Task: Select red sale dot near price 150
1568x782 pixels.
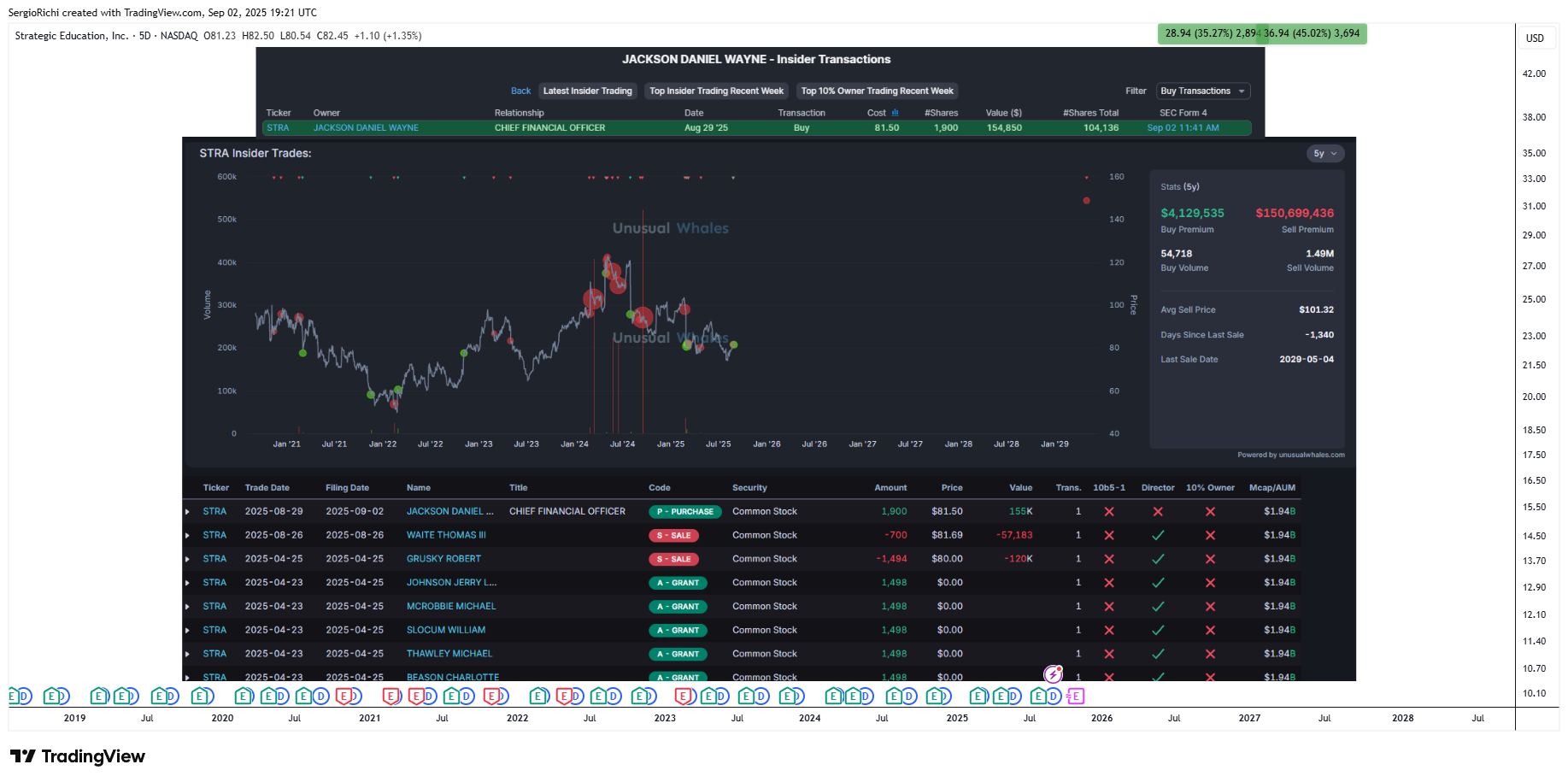Action: (1086, 201)
